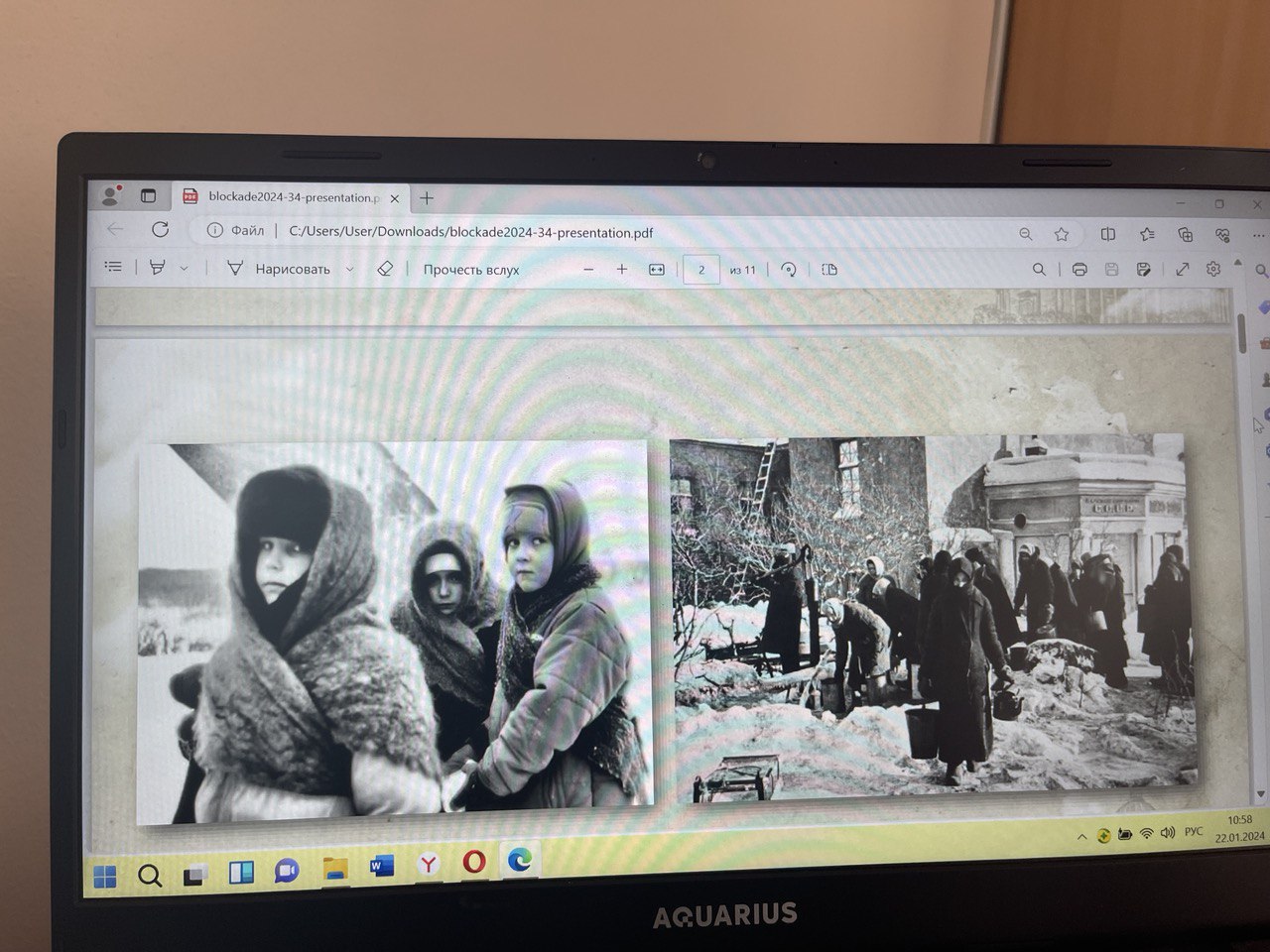Open Task View on the taskbar
1270x952 pixels.
click(195, 876)
